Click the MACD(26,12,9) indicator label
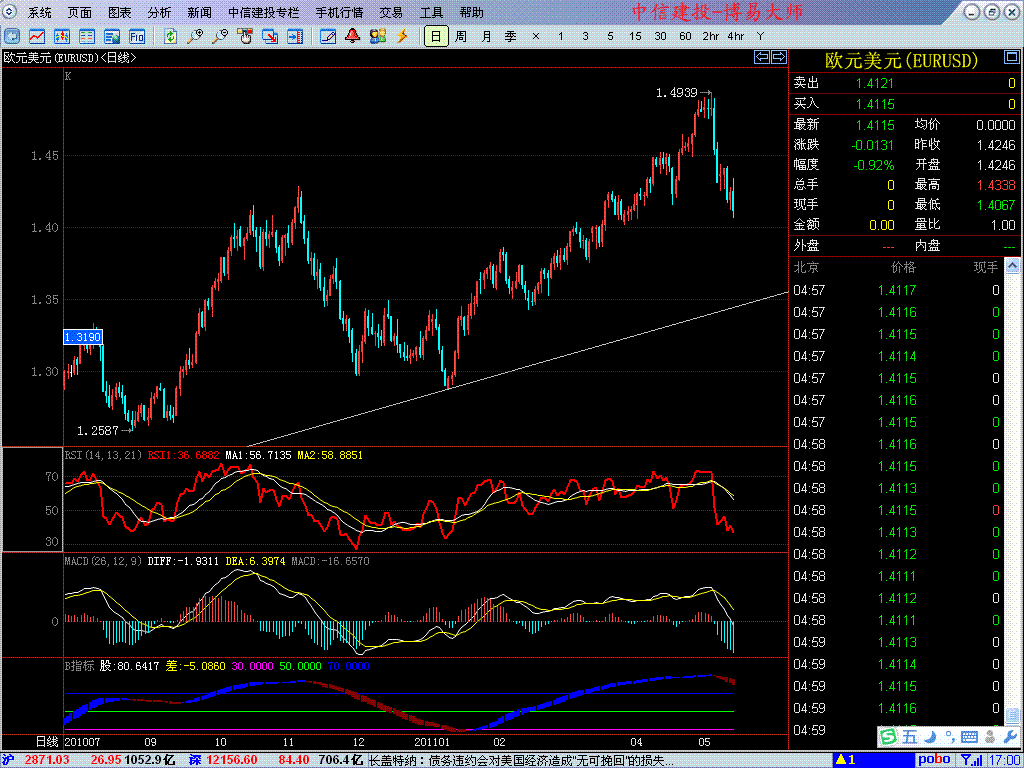This screenshot has height=768, width=1024. click(x=104, y=561)
